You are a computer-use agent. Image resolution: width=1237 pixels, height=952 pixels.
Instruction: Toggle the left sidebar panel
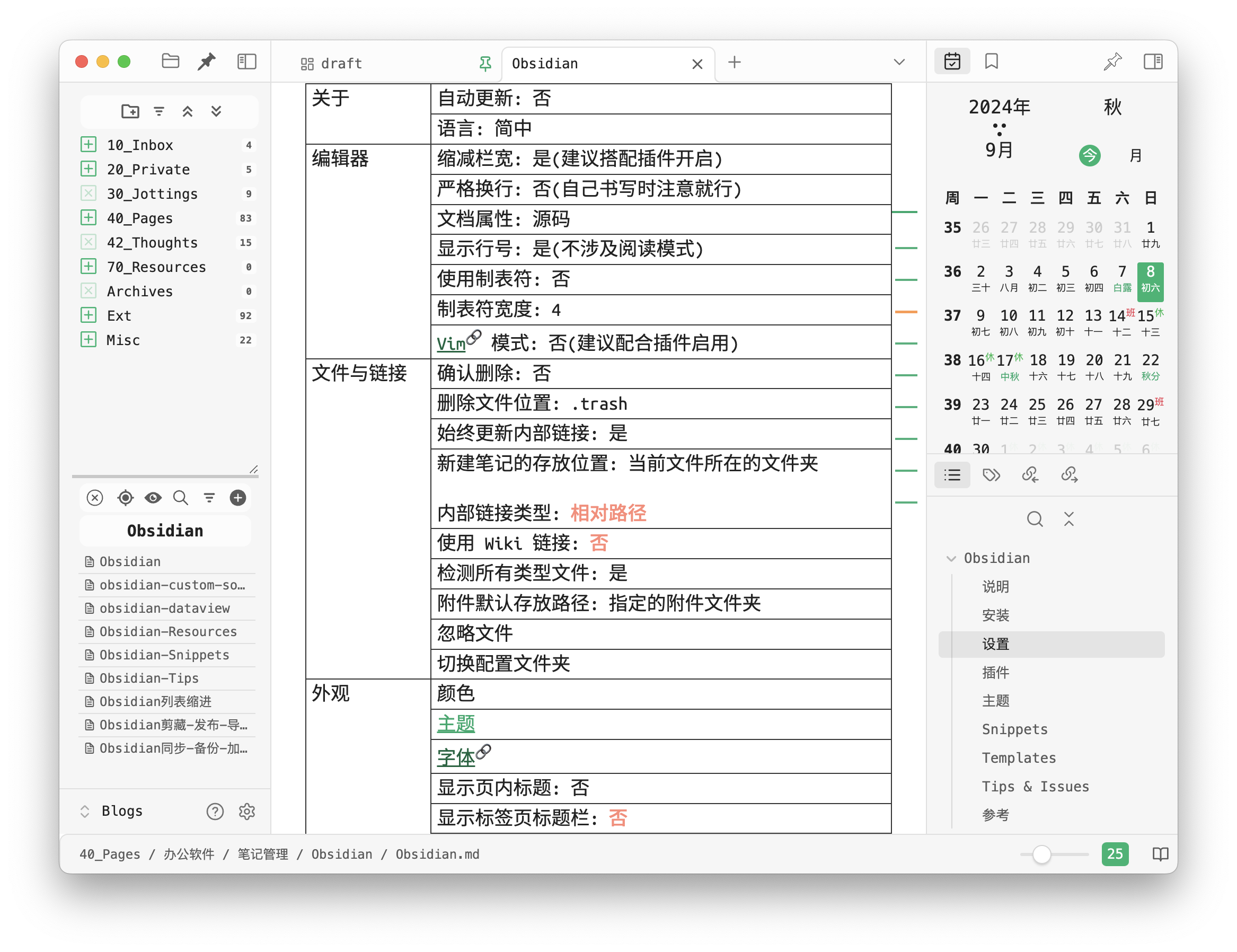tap(247, 61)
